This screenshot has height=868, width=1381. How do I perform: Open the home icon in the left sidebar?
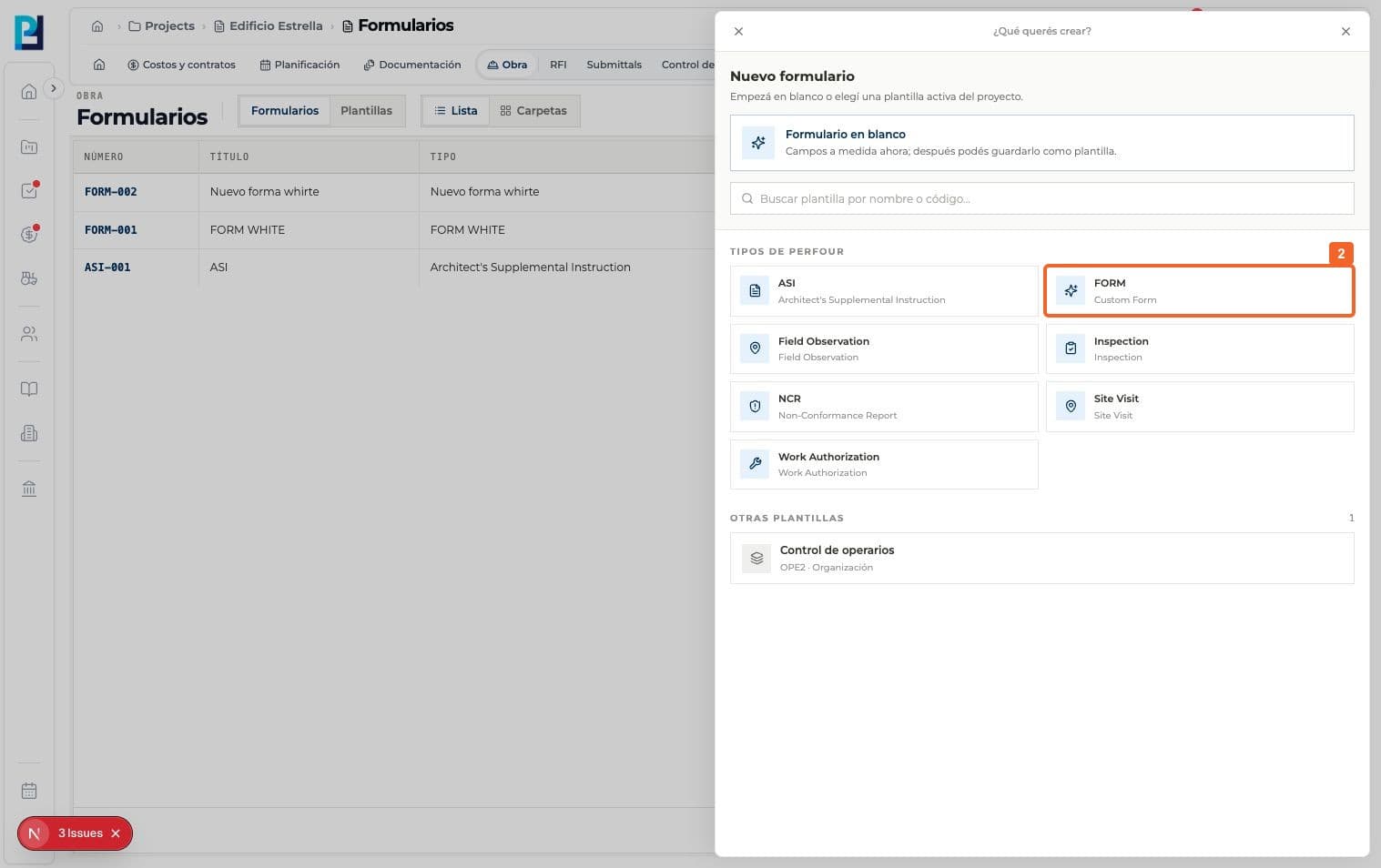29,91
